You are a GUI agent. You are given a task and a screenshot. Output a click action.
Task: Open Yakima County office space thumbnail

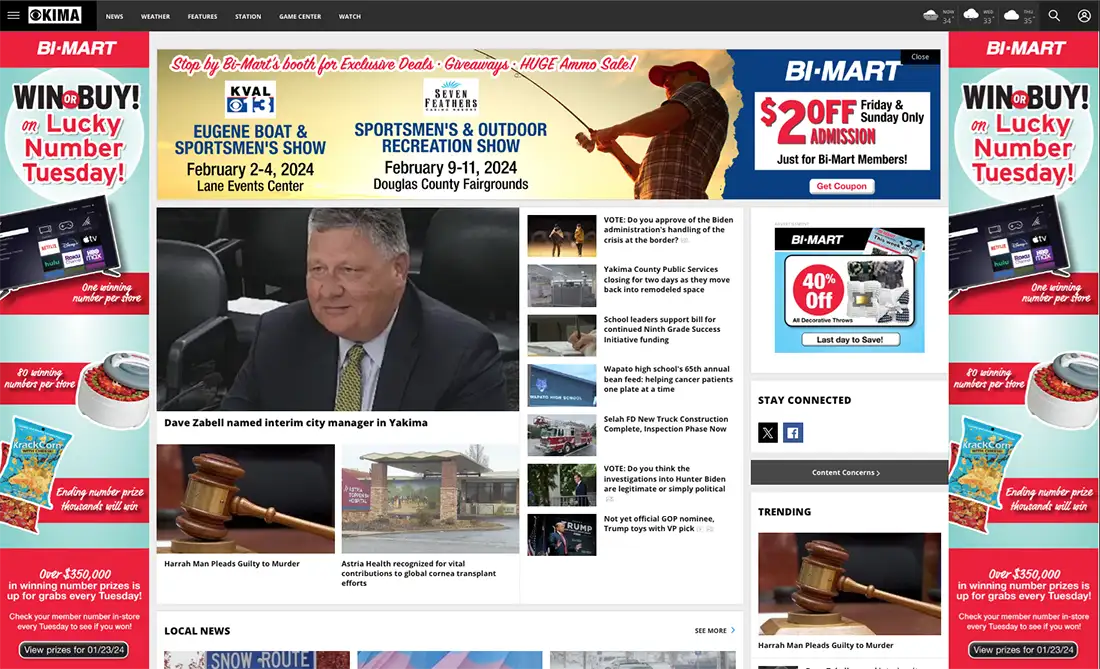pyautogui.click(x=561, y=285)
